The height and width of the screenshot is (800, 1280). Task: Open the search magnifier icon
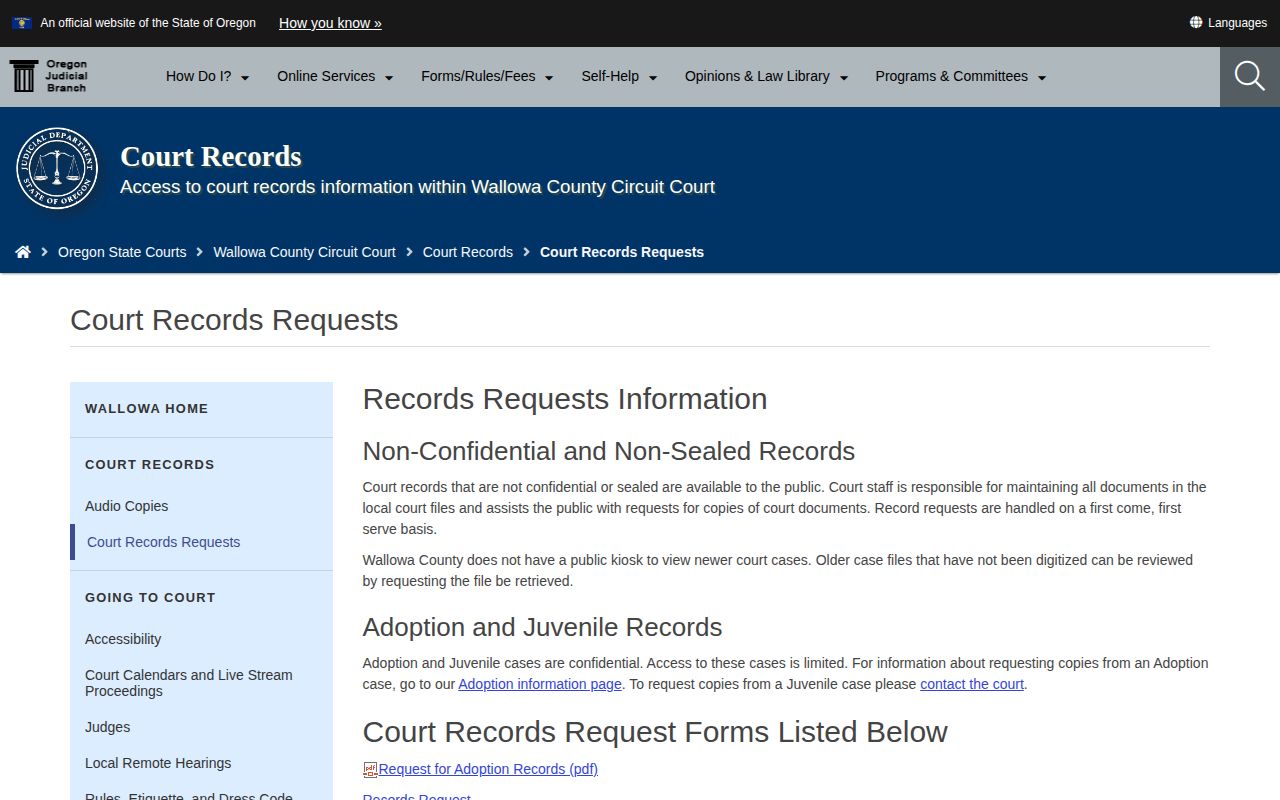point(1250,76)
